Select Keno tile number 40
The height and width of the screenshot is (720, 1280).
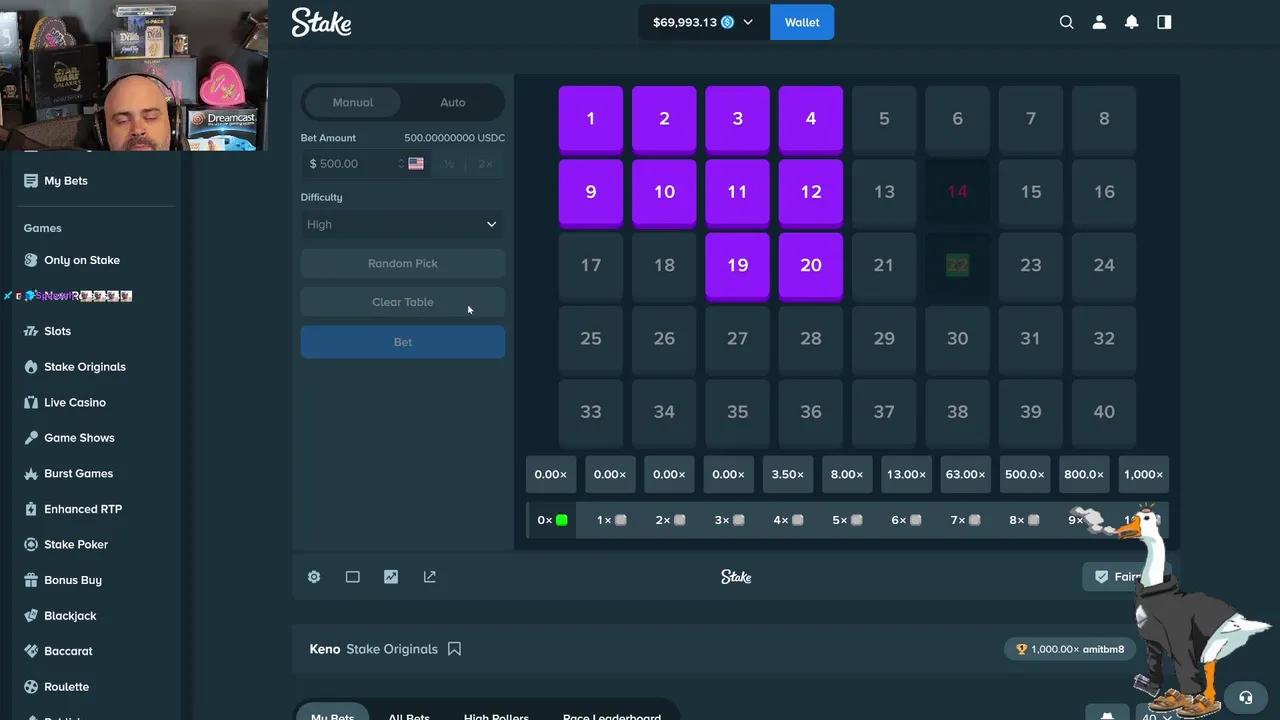(x=1104, y=413)
